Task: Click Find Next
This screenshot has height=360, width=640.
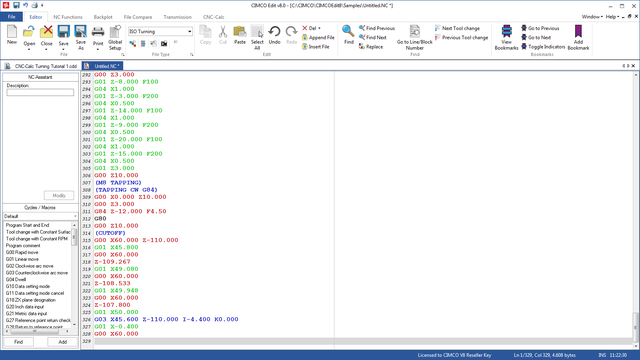Action: pos(373,38)
